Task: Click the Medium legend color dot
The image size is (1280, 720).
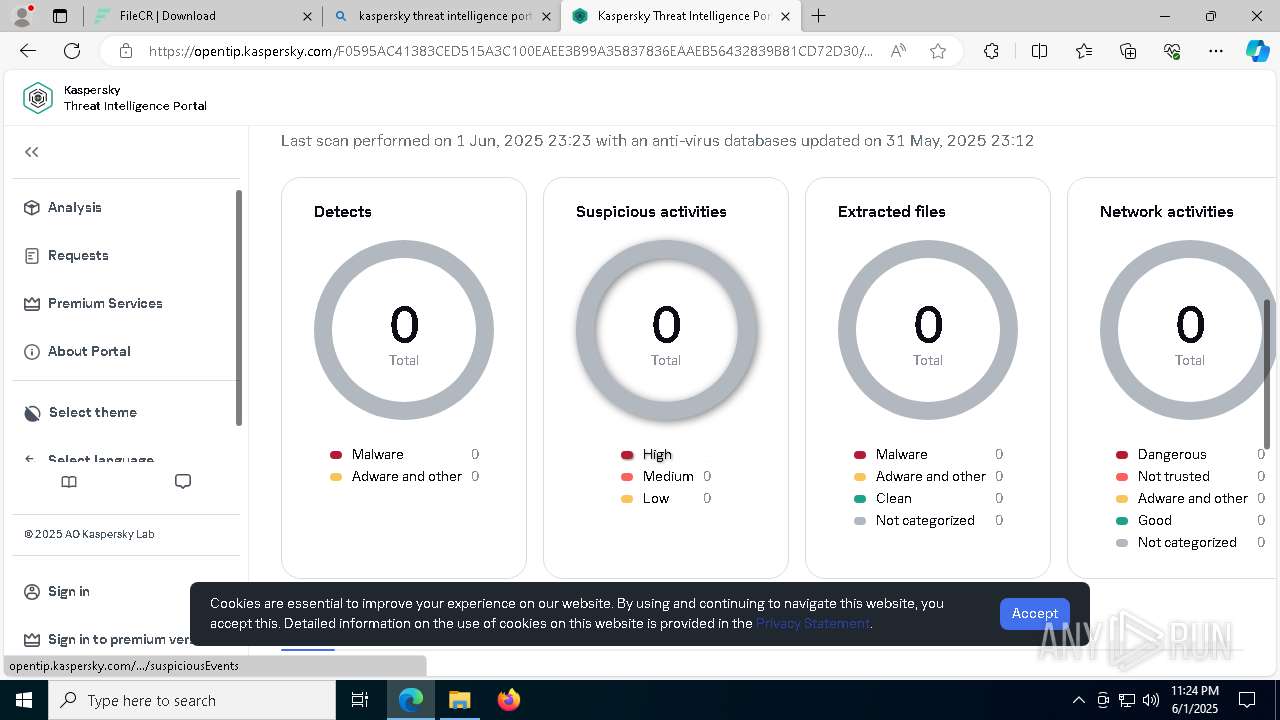Action: click(627, 477)
